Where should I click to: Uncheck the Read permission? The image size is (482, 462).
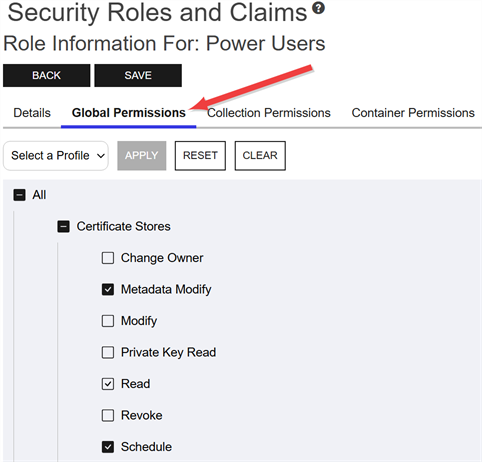click(108, 384)
